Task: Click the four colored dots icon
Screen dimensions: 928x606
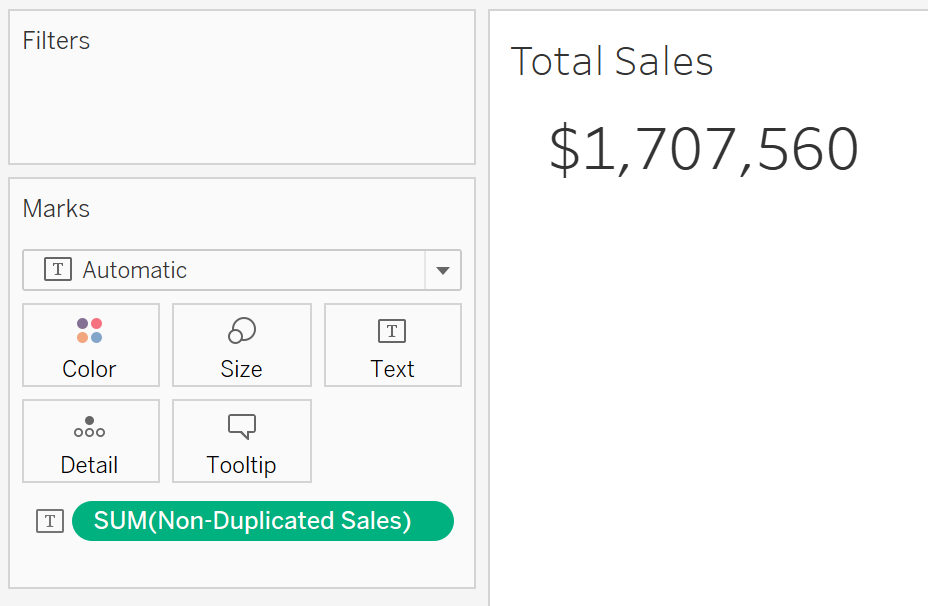Action: pyautogui.click(x=89, y=330)
